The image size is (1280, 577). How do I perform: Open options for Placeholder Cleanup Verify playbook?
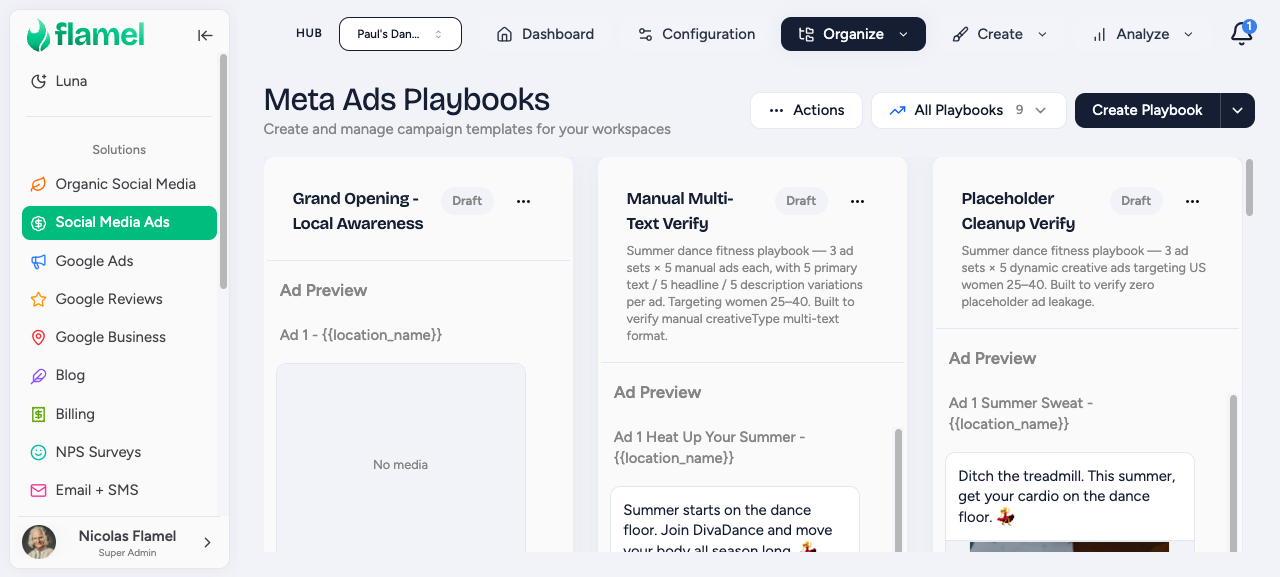[x=1192, y=201]
